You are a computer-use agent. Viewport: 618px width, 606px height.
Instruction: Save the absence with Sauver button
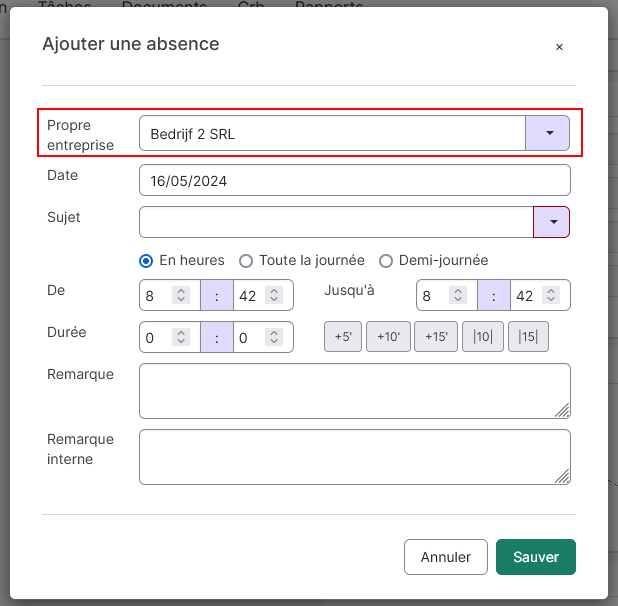536,557
